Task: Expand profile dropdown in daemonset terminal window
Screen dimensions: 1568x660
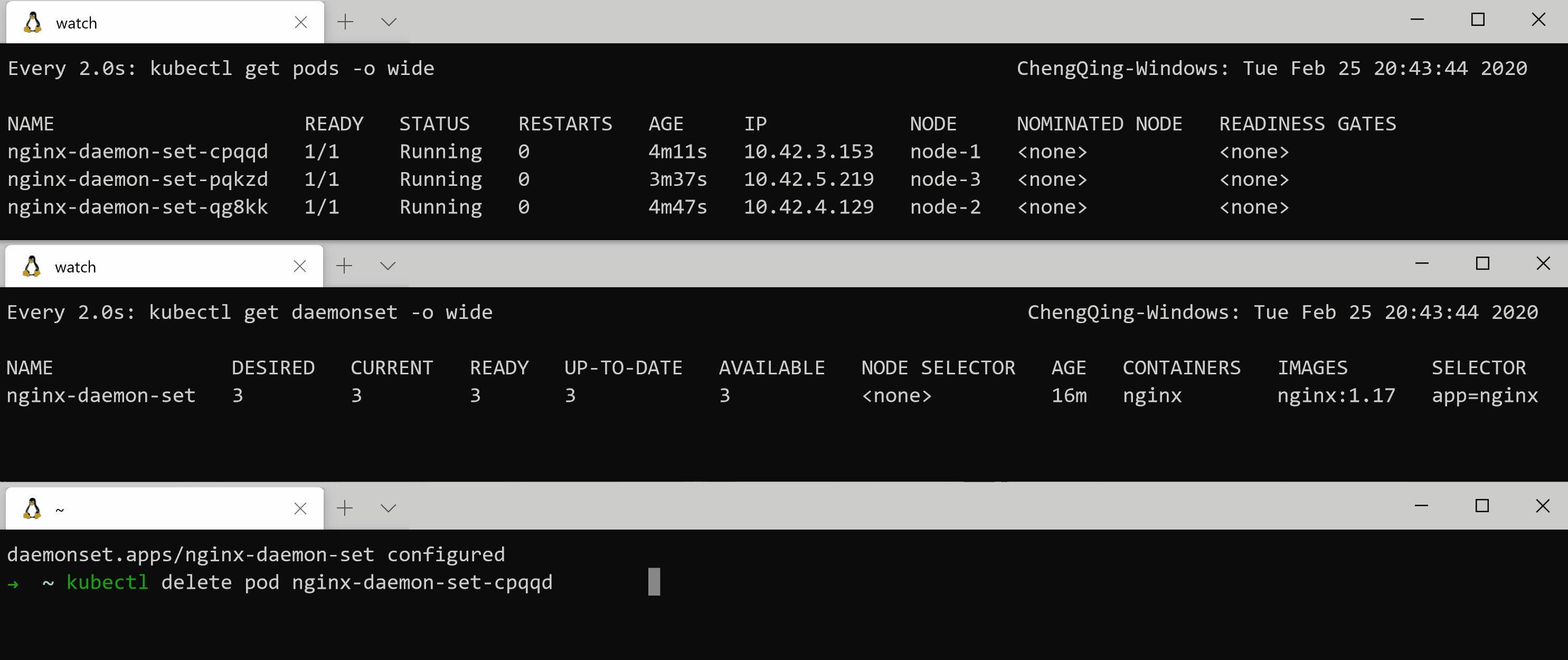Action: pos(388,266)
